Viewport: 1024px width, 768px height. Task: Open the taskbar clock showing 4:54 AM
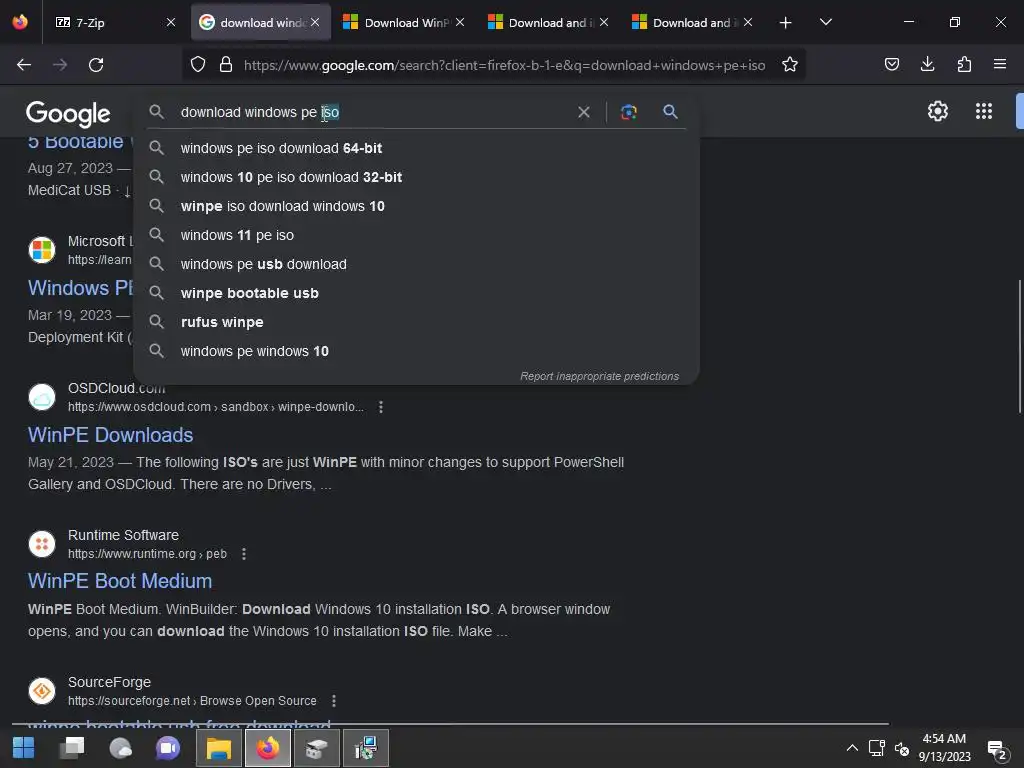[944, 748]
